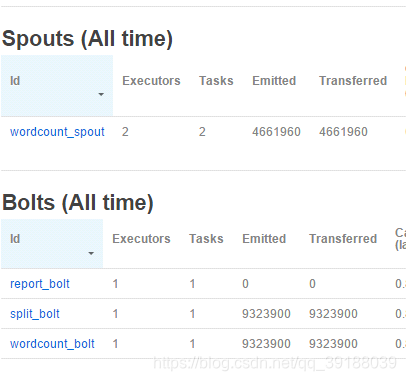Select wordcount_spout Transferred value 4661960
Screen dimensions: 406x381
coord(343,132)
